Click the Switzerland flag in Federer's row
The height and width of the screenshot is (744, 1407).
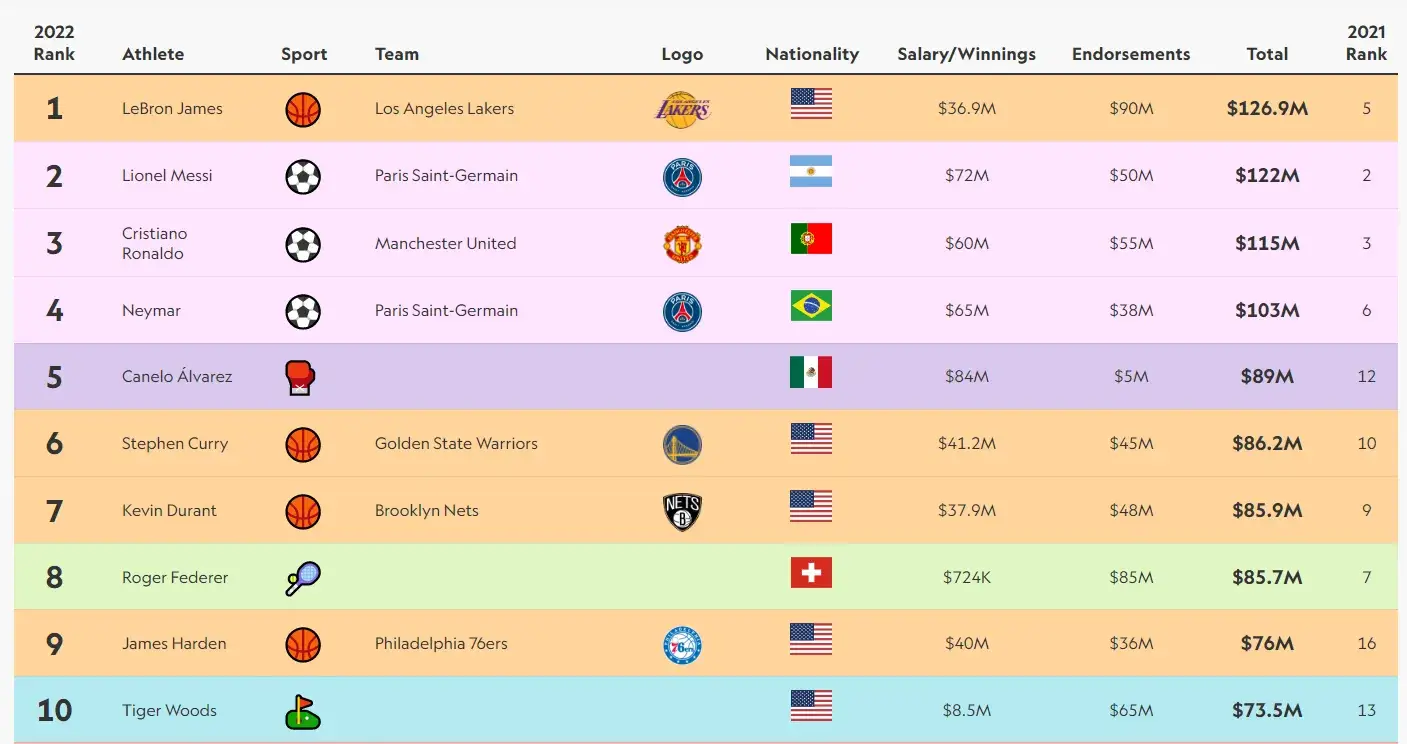click(811, 573)
